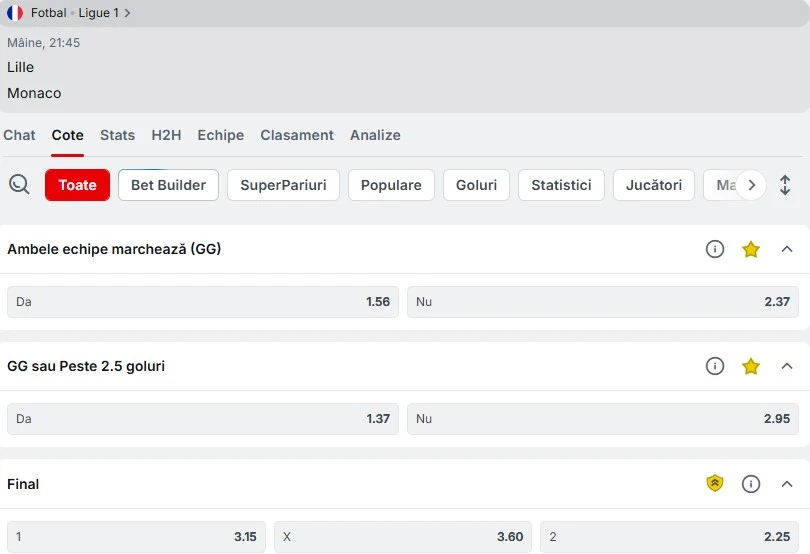The width and height of the screenshot is (810, 554).
Task: Open the market search magnifier icon
Action: click(x=19, y=184)
